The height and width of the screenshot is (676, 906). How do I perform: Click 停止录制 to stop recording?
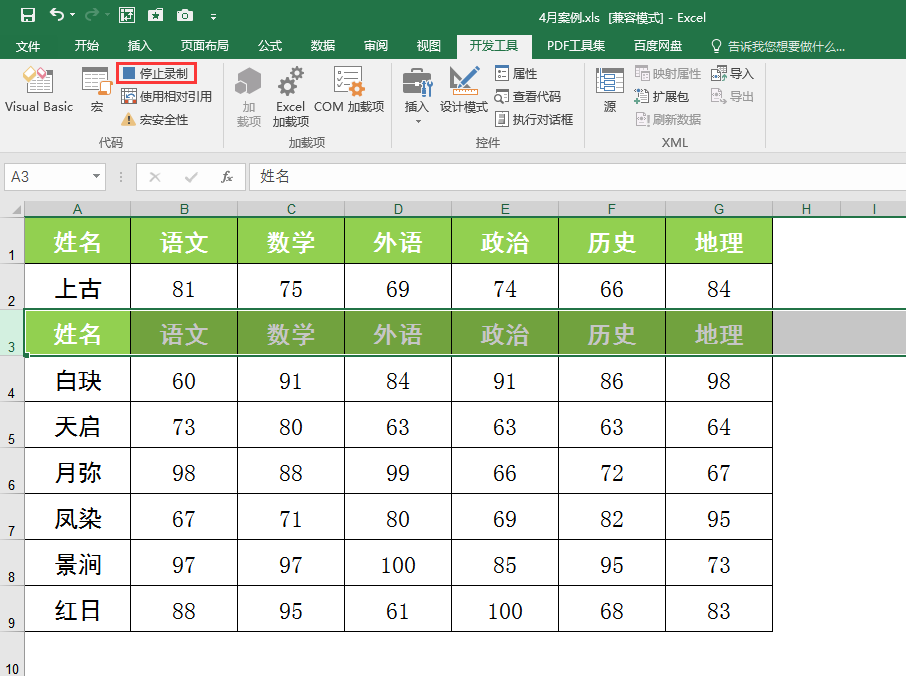coord(156,73)
